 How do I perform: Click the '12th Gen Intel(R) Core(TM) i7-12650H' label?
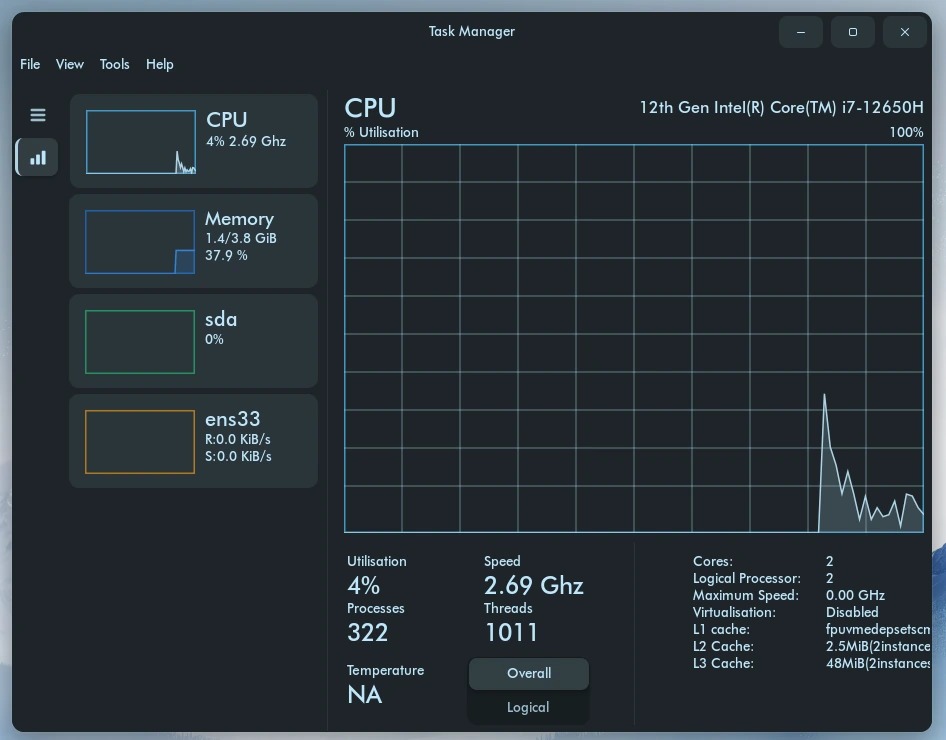tap(781, 107)
